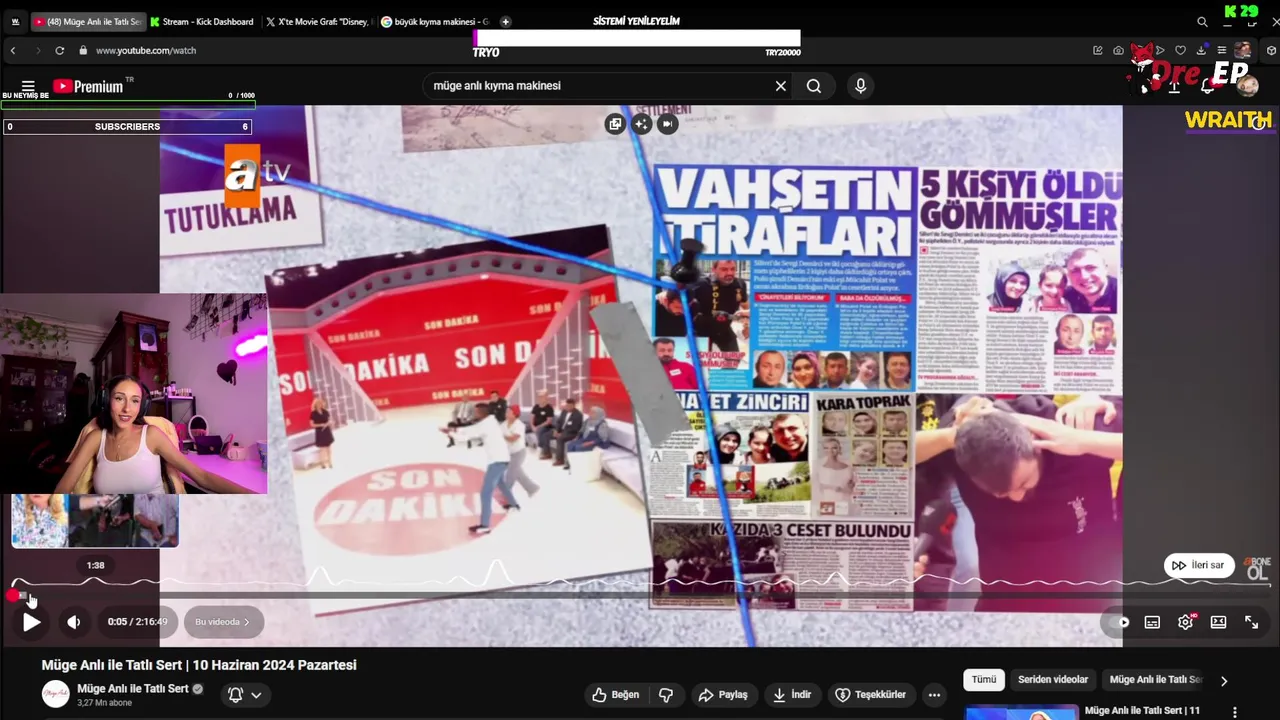
Task: Open a new browser tab
Action: point(505,21)
